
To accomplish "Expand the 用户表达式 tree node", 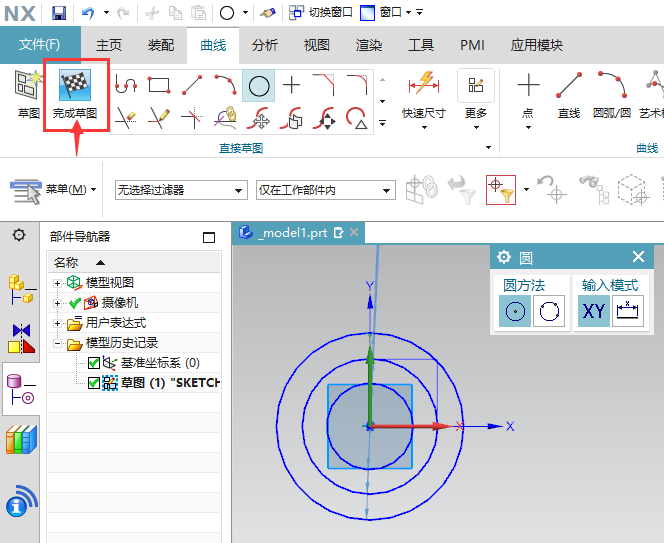I will [x=57, y=323].
